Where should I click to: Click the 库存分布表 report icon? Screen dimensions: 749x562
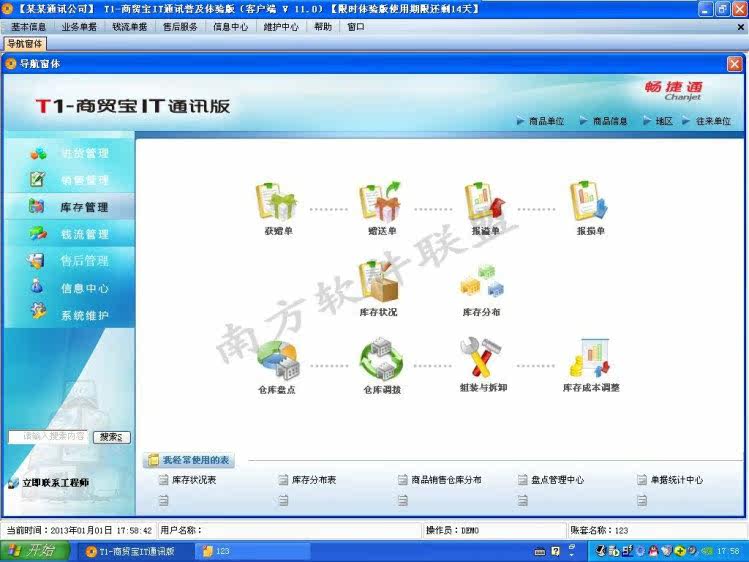pos(283,479)
